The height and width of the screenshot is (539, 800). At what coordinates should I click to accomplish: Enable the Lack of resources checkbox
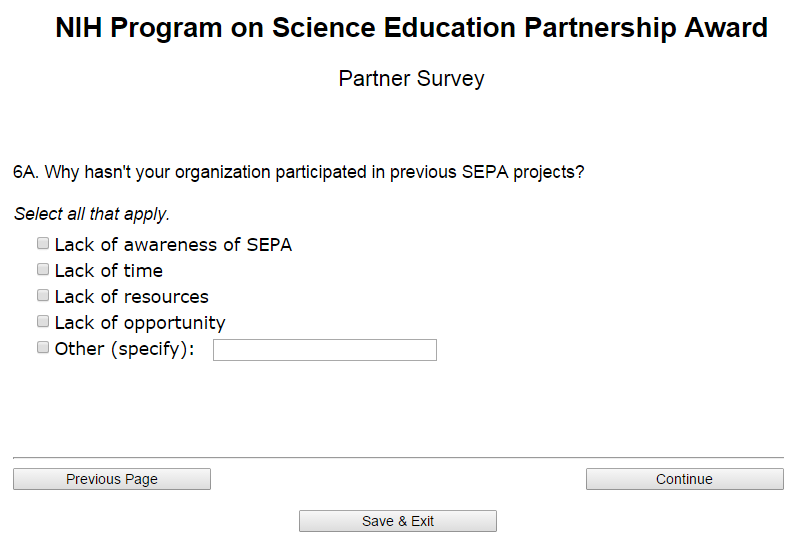point(43,295)
